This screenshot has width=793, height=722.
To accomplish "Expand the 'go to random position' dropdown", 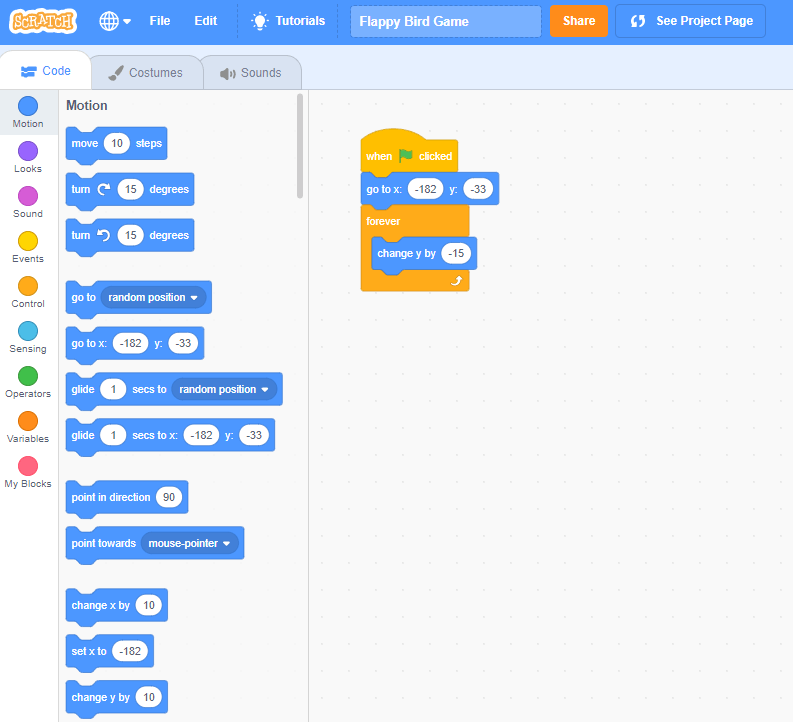I will (193, 298).
